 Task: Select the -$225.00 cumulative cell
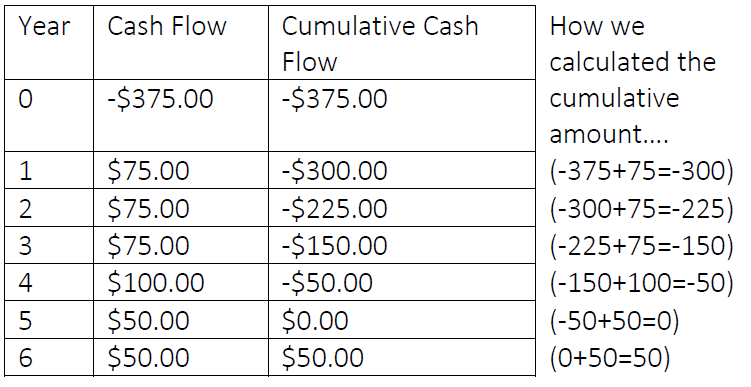[x=402, y=208]
